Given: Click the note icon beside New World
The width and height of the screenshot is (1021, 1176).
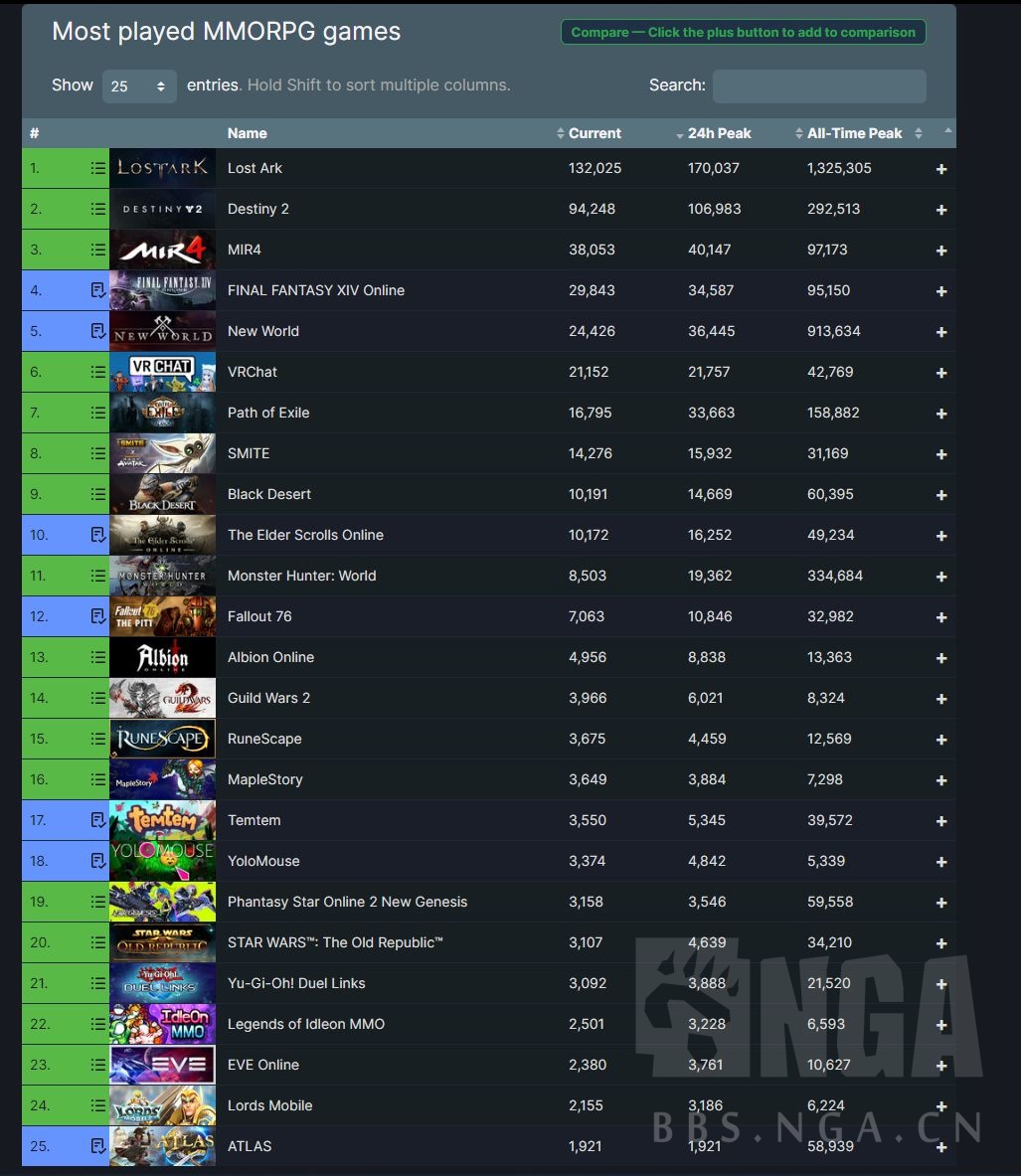Looking at the screenshot, I should tap(97, 331).
